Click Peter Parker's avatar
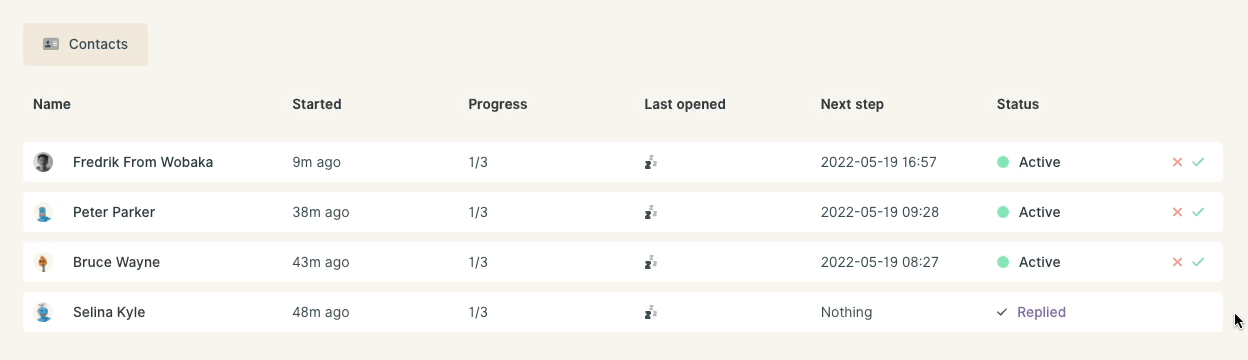 (43, 212)
